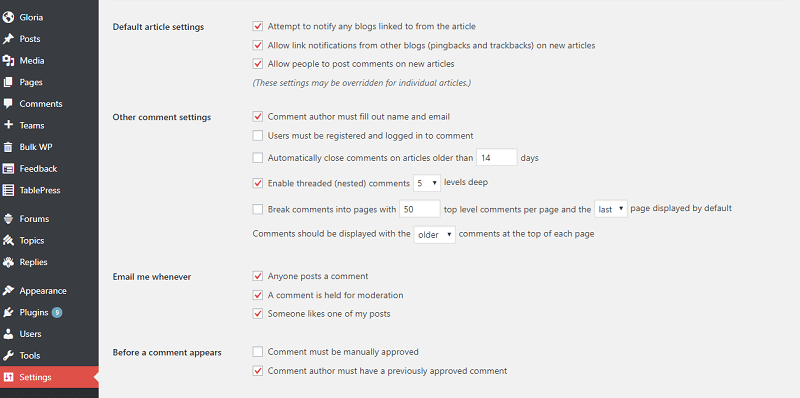Click the TablePress table icon

point(8,190)
